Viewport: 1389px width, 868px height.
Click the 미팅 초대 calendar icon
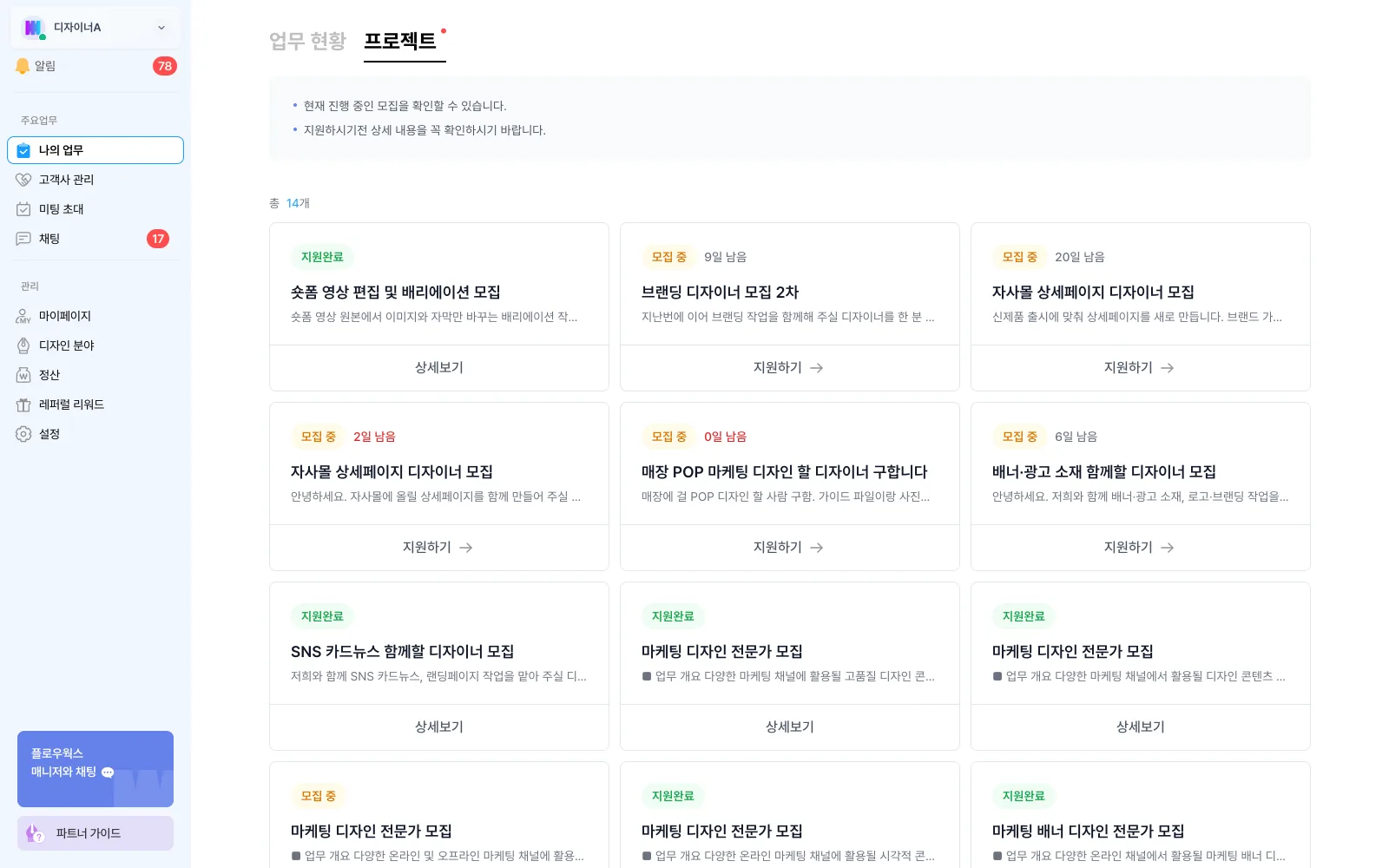pos(23,209)
